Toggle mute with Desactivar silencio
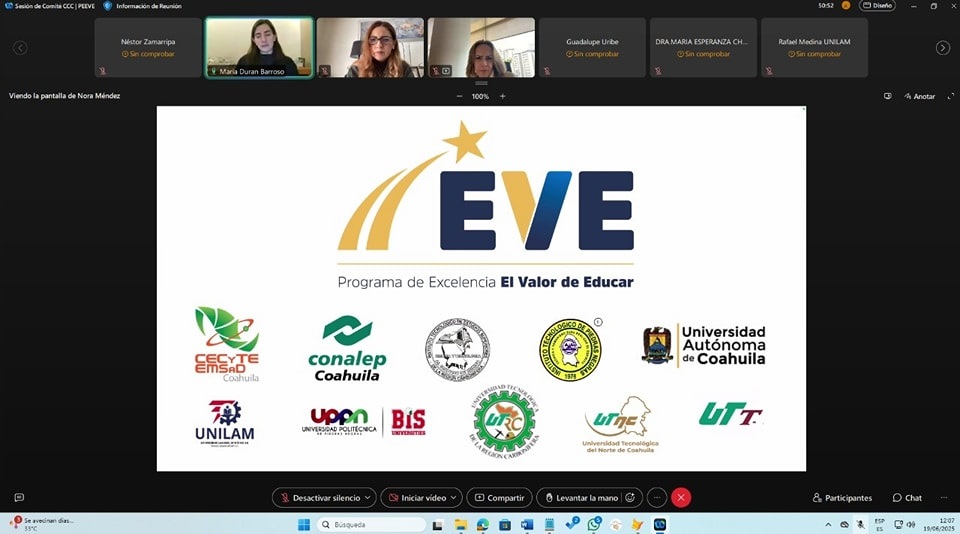Screen dimensions: 960x534 tap(320, 498)
